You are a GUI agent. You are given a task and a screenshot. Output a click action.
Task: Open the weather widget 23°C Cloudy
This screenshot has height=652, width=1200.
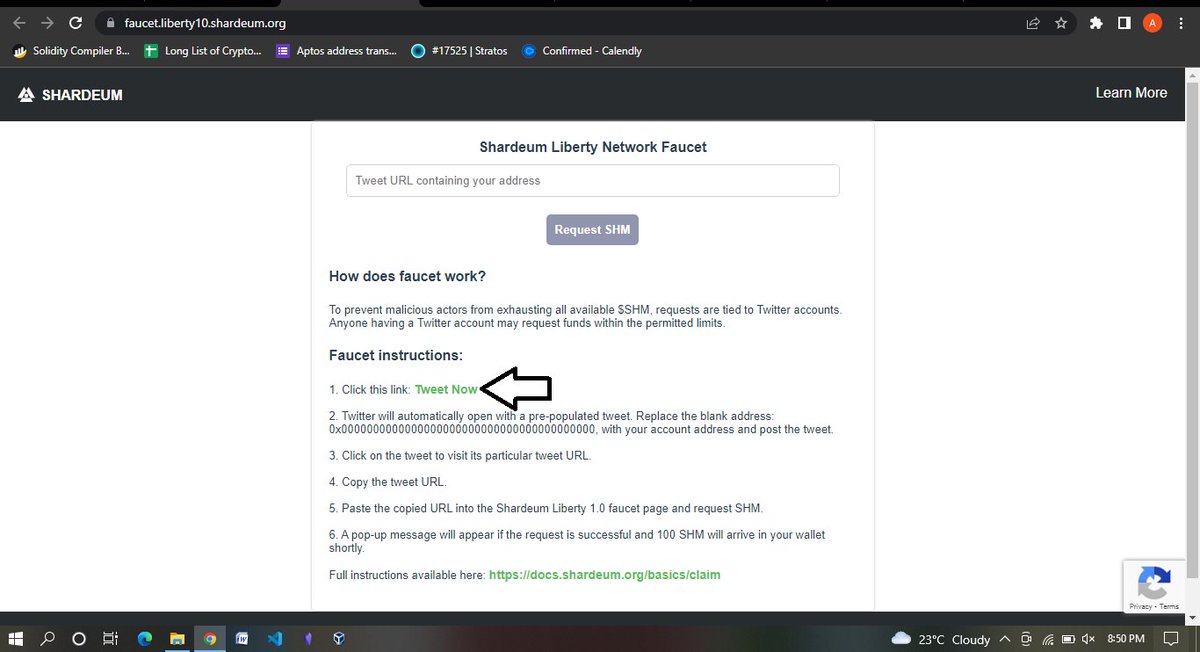pos(941,639)
